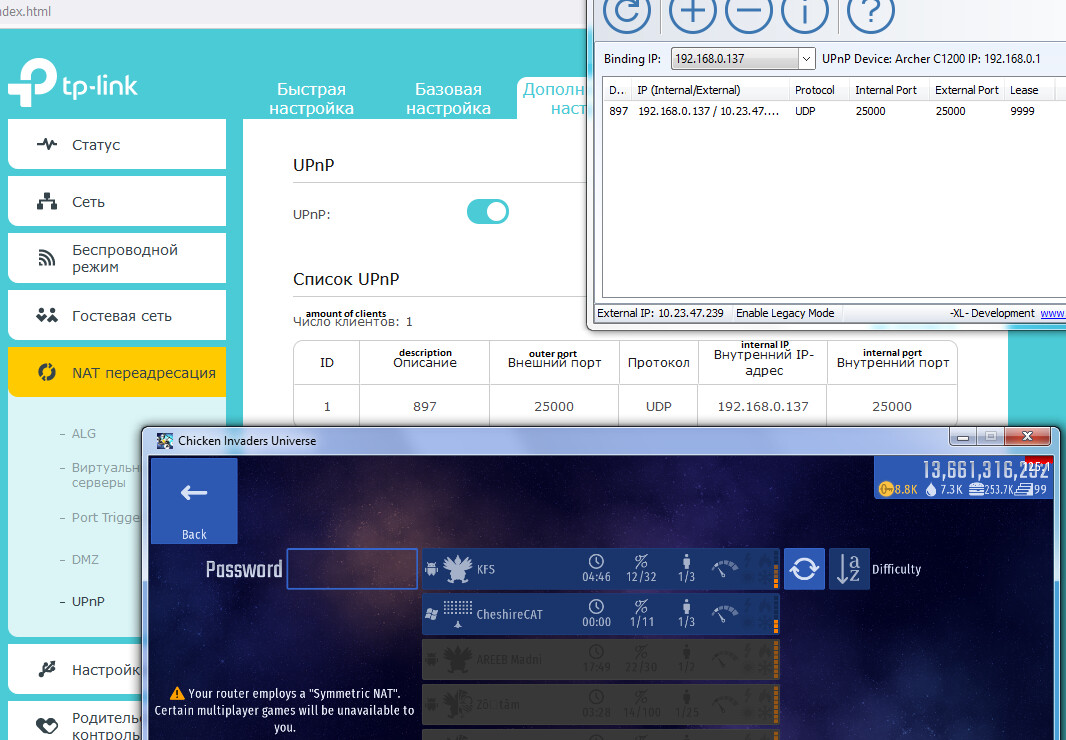
Task: Open the info icon in the UPnP tool toolbar
Action: (805, 16)
